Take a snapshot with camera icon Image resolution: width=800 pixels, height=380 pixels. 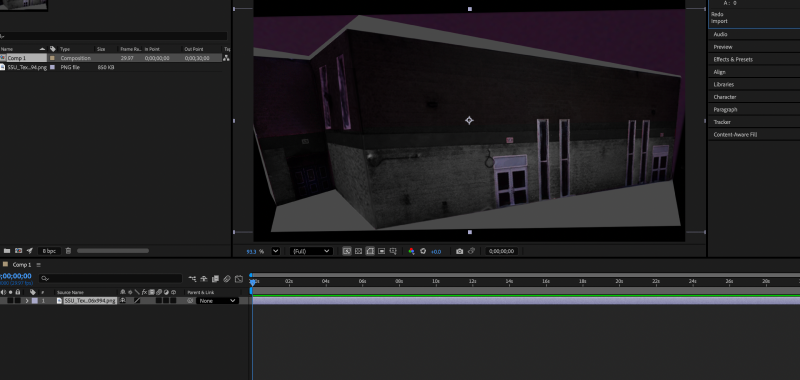click(x=460, y=251)
